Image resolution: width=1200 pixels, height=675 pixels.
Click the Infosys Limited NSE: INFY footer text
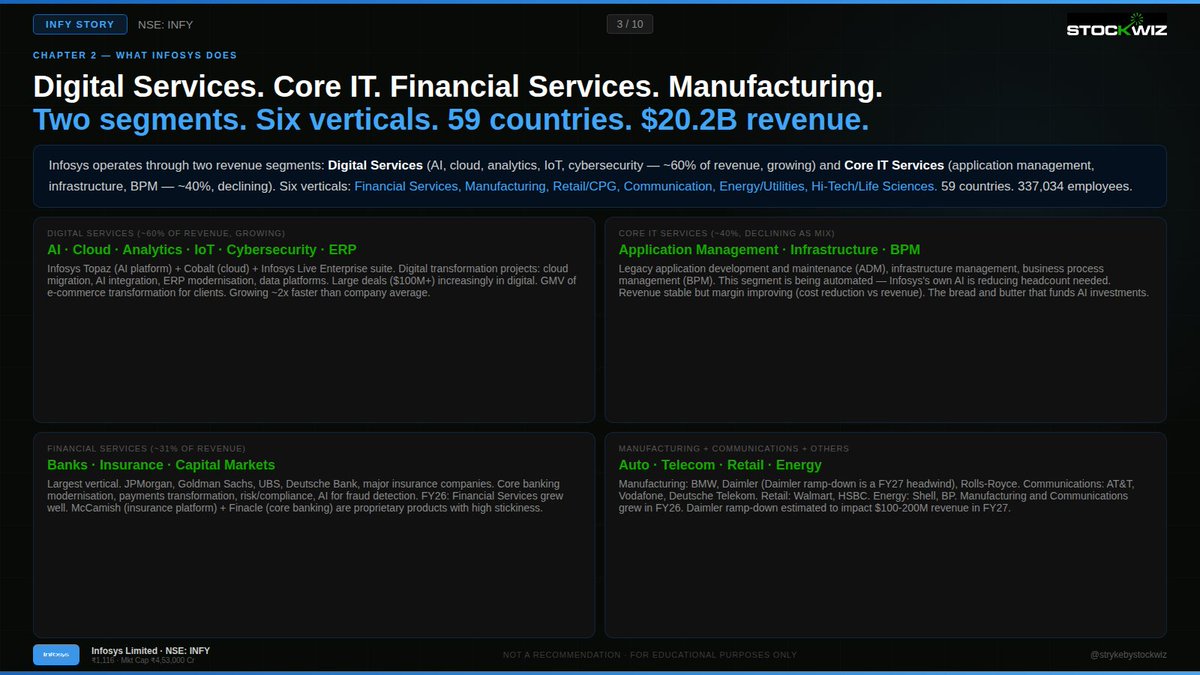[151, 650]
